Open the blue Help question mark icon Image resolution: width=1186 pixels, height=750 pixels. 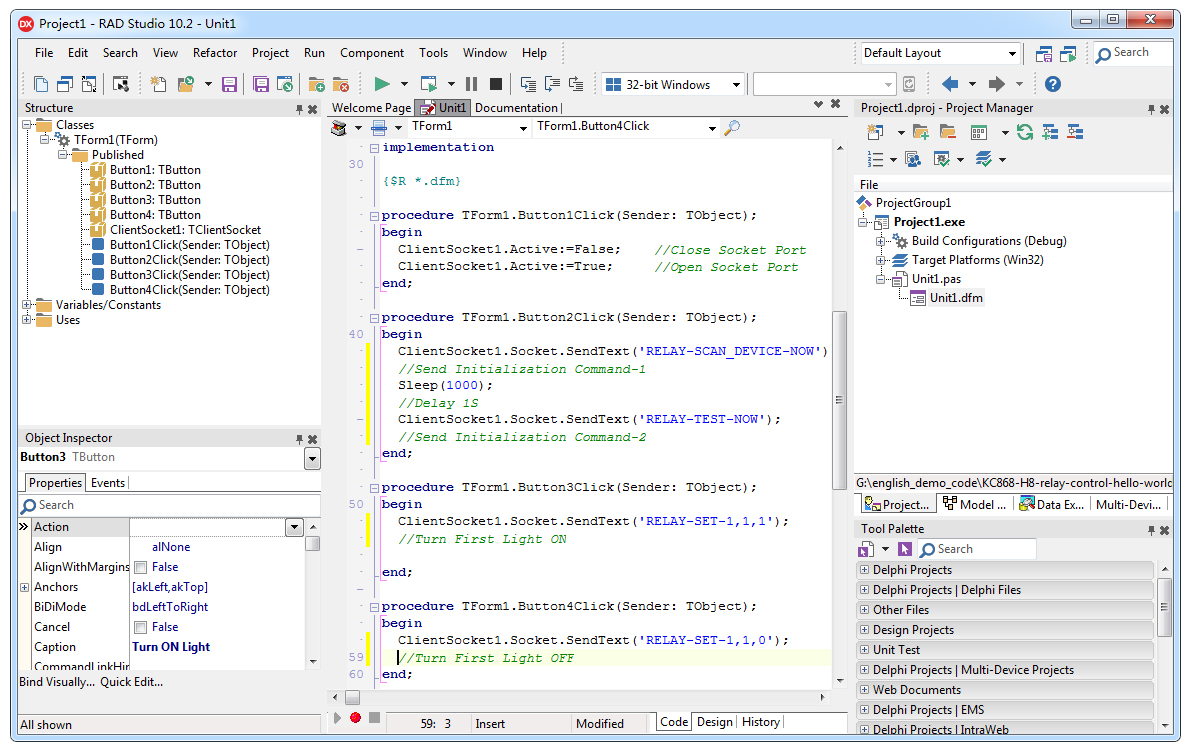coord(1052,84)
